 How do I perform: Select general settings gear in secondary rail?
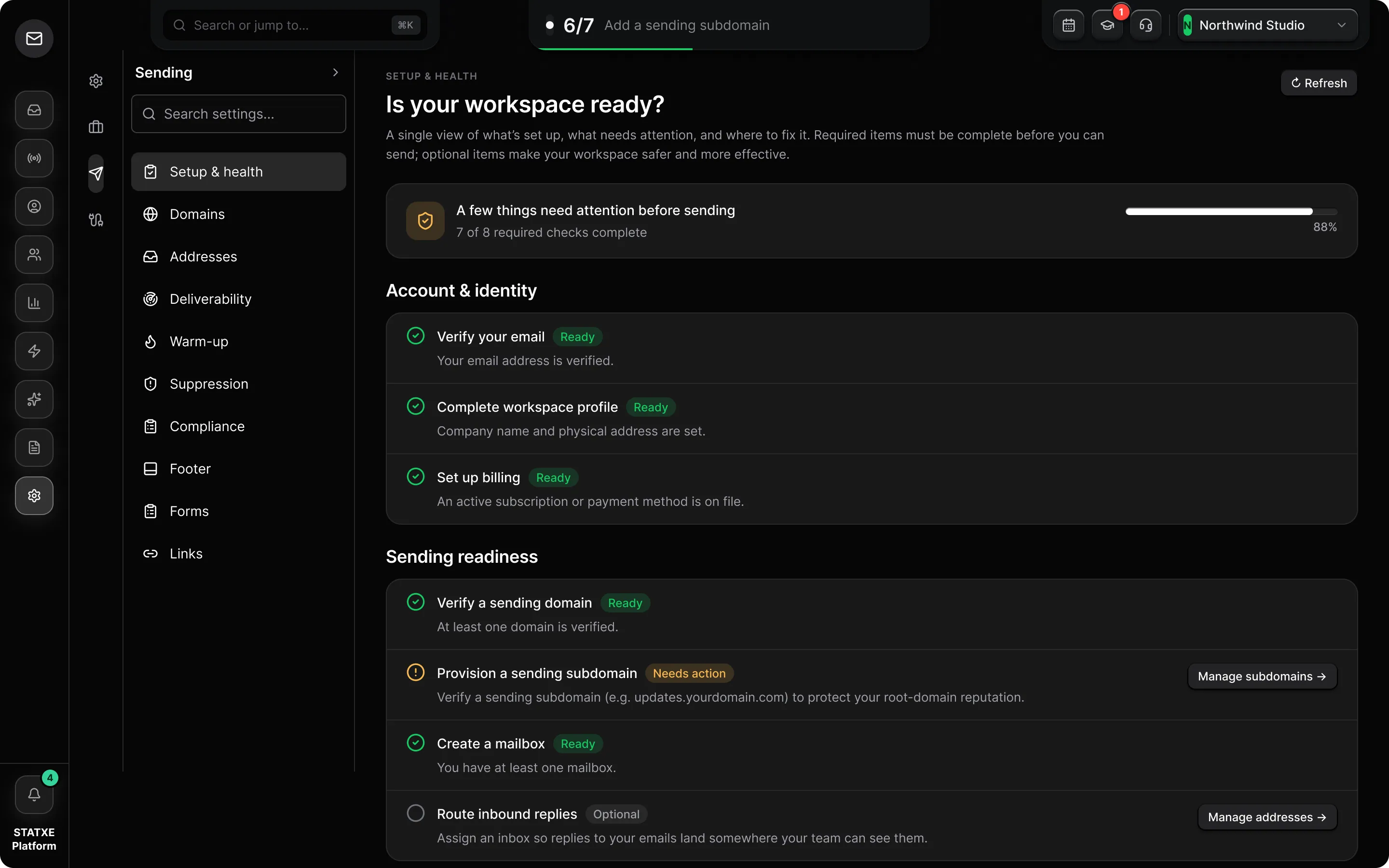click(96, 81)
